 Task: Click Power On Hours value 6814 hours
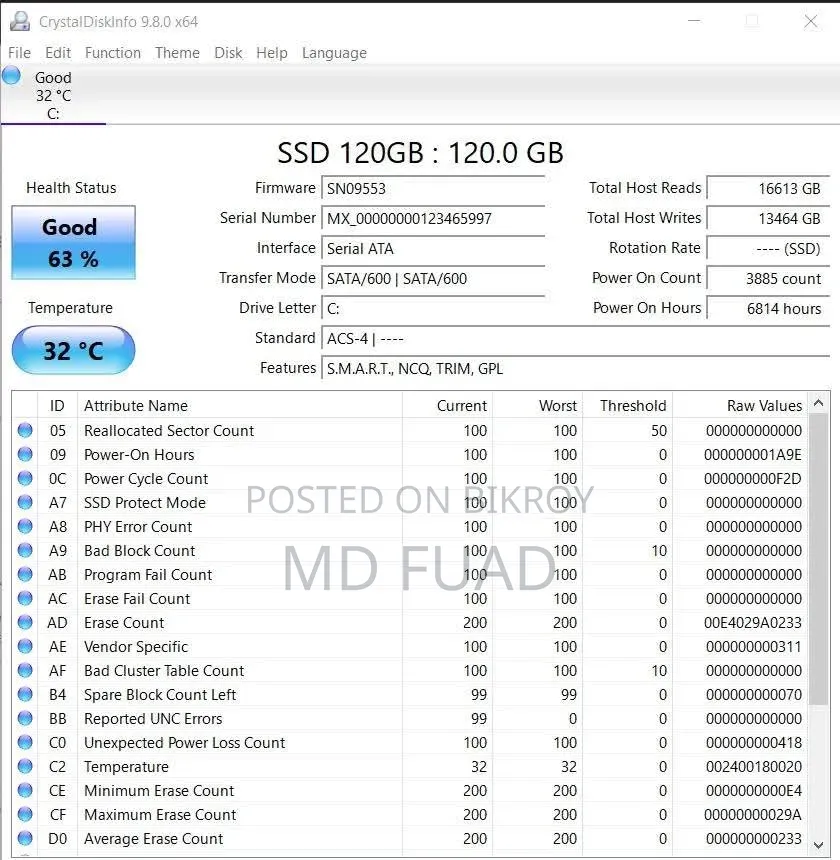click(768, 309)
